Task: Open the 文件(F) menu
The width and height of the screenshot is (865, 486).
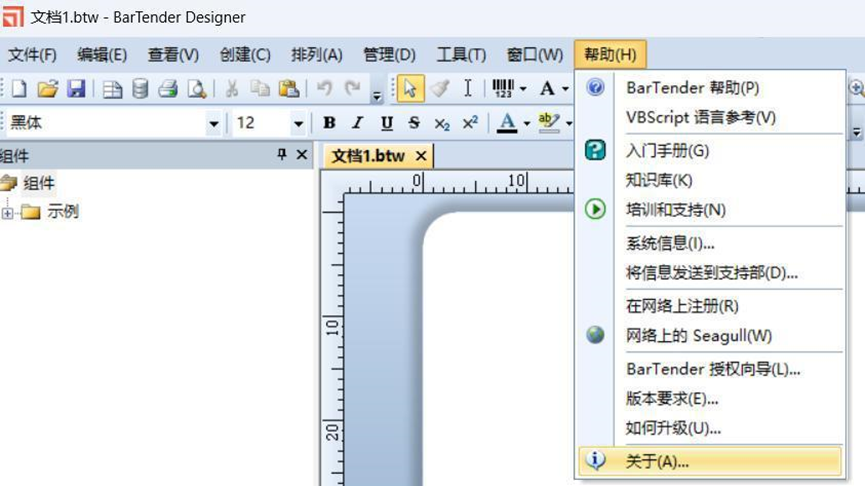Action: (32, 54)
